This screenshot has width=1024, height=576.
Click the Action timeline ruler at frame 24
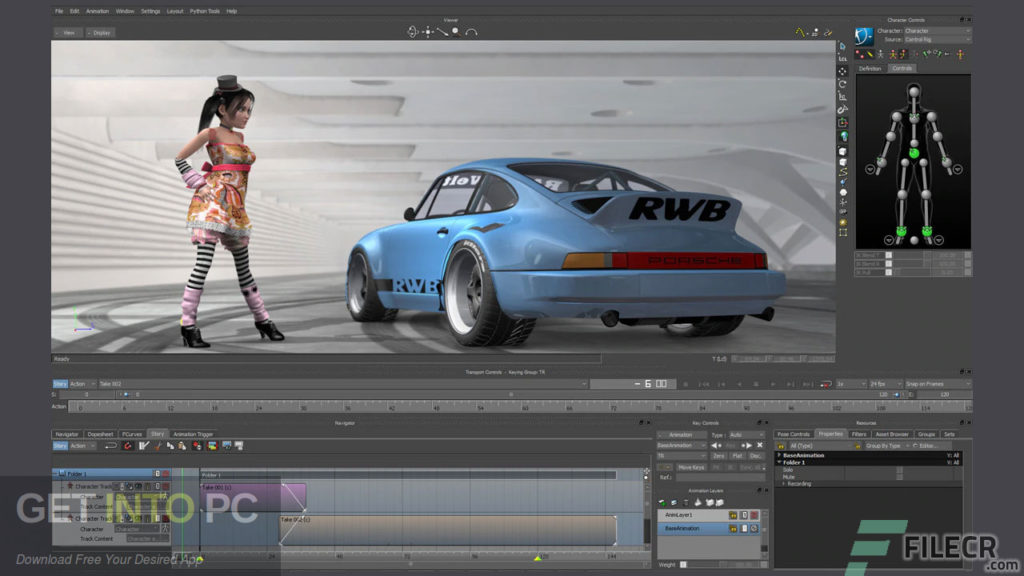[x=259, y=408]
